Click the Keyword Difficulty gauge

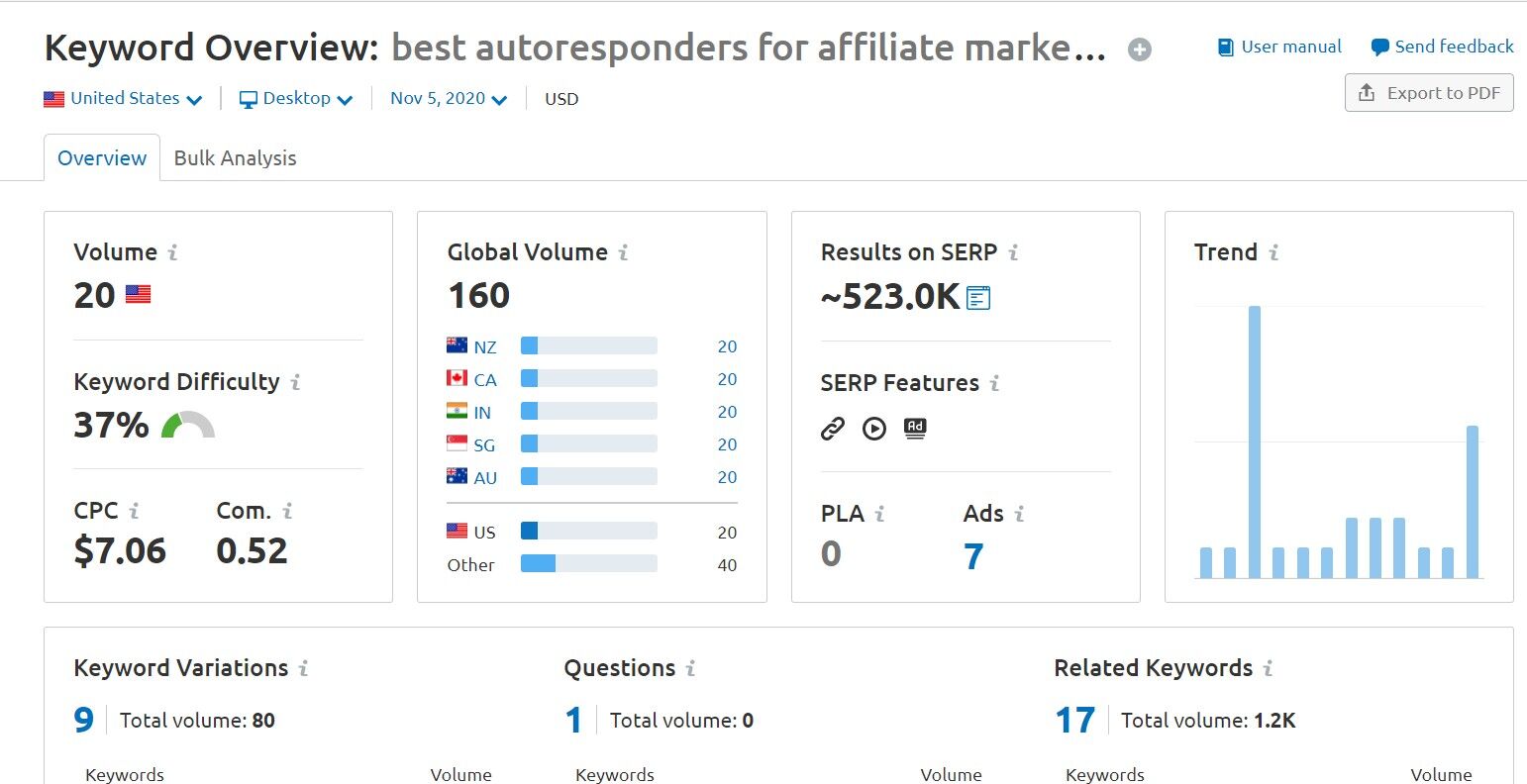click(187, 426)
